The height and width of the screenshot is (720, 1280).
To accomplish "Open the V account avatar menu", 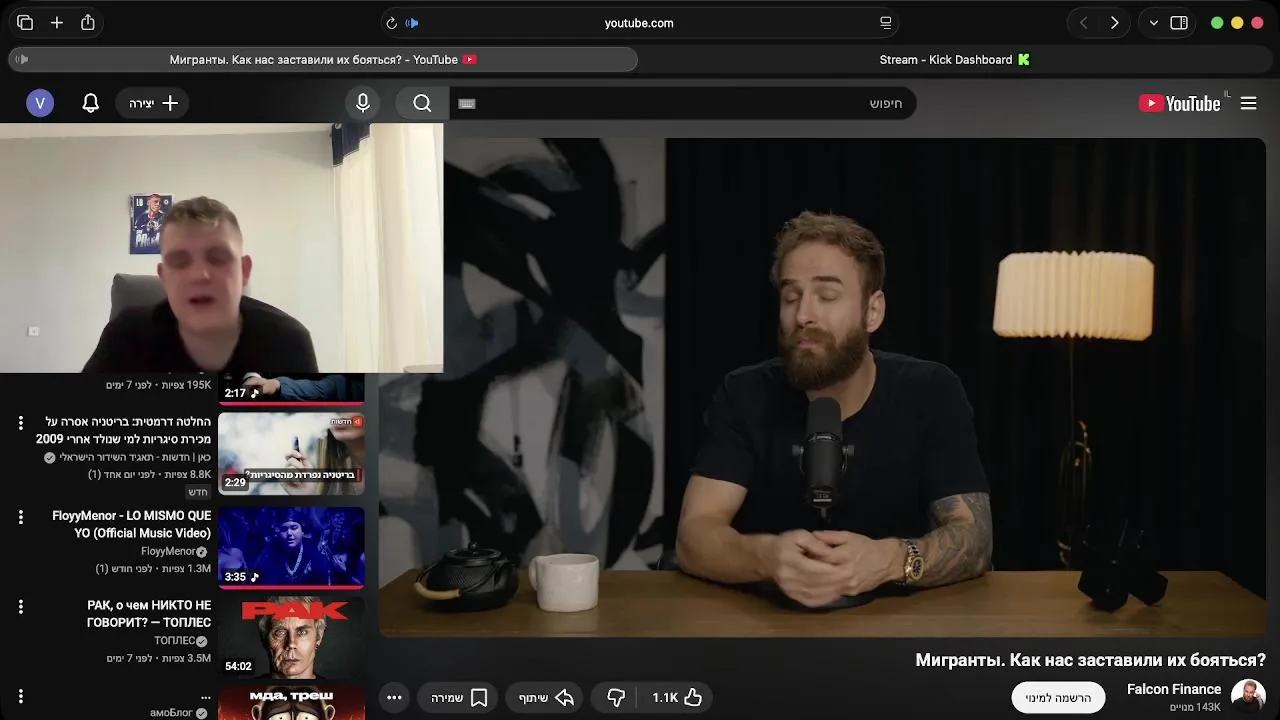I will 40,103.
